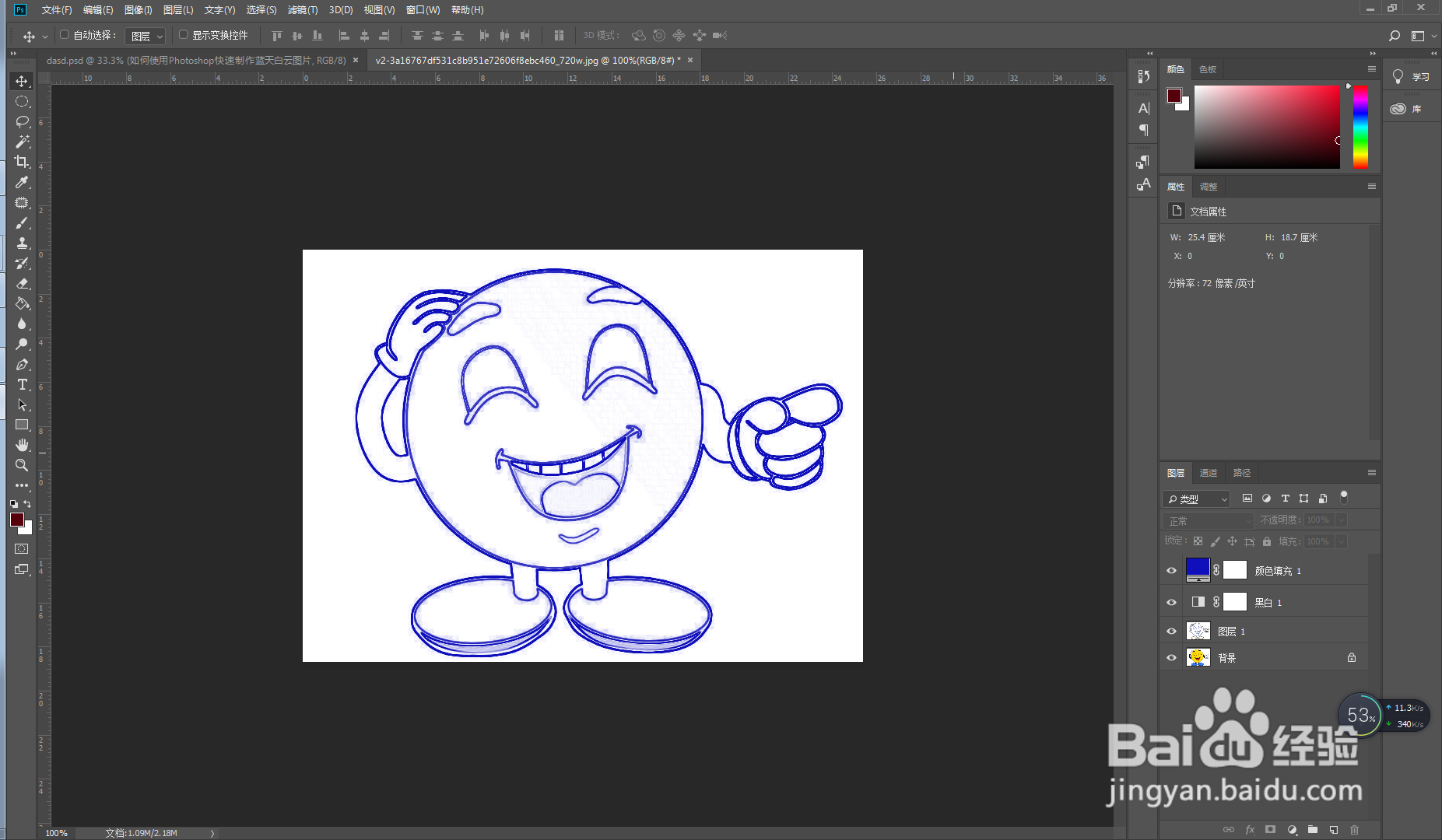Screen dimensions: 1442x840
Task: Select the Crop tool
Action: [x=22, y=162]
